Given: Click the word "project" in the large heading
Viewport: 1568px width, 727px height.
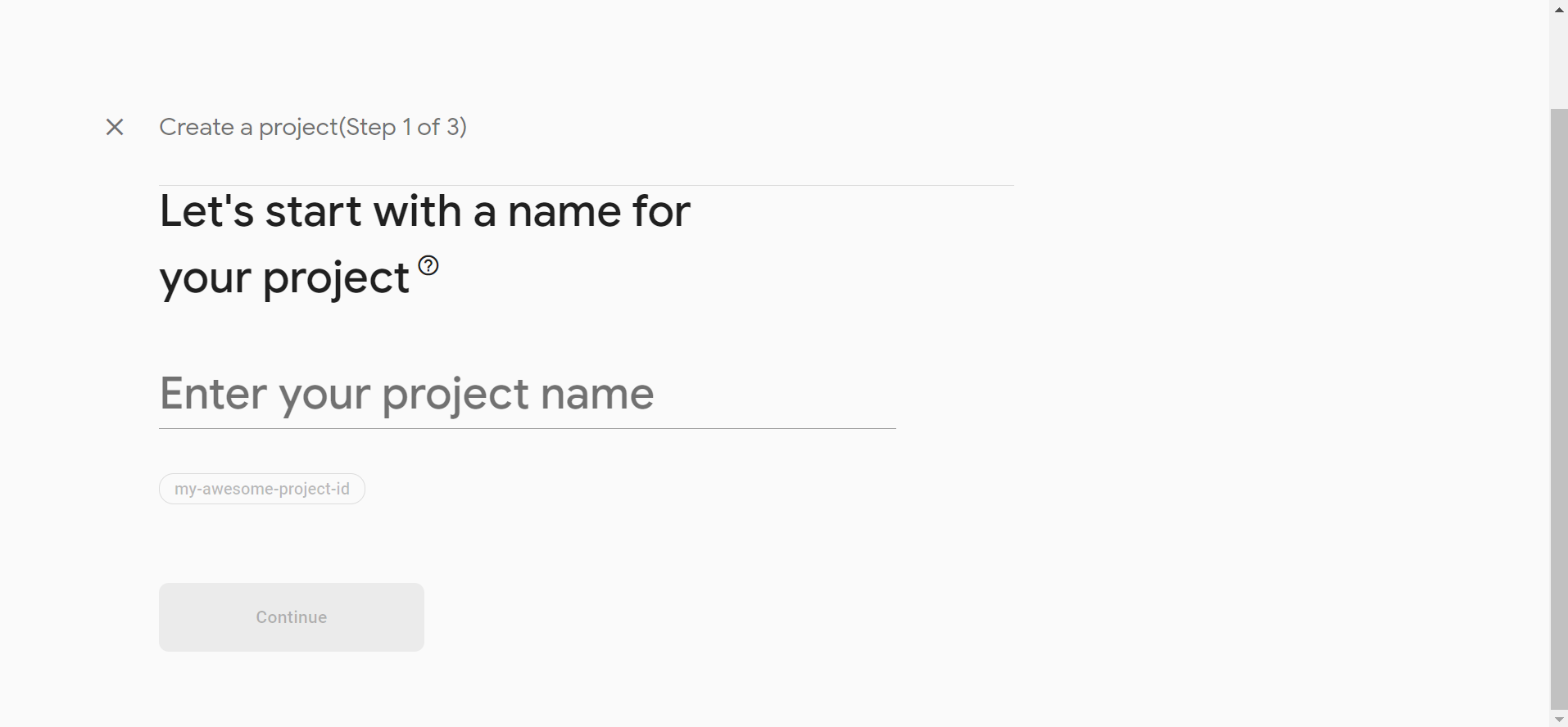Looking at the screenshot, I should pos(335,278).
